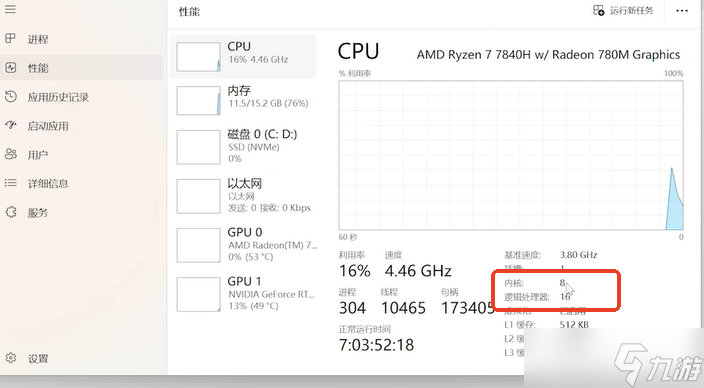Click the large CPU heading
The width and height of the screenshot is (704, 388).
[358, 51]
